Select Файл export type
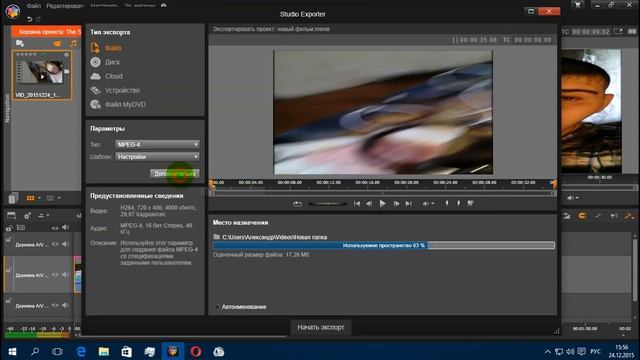640x360 pixels. [106, 48]
